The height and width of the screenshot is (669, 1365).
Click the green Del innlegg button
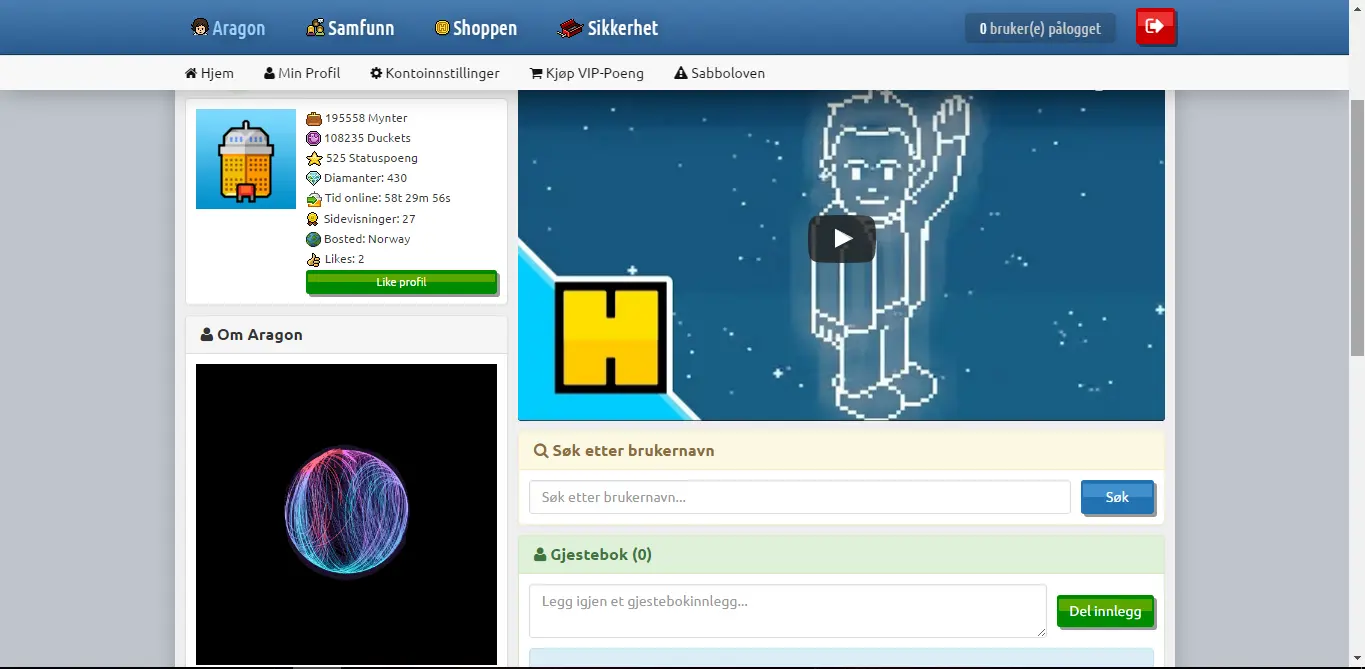click(1105, 611)
